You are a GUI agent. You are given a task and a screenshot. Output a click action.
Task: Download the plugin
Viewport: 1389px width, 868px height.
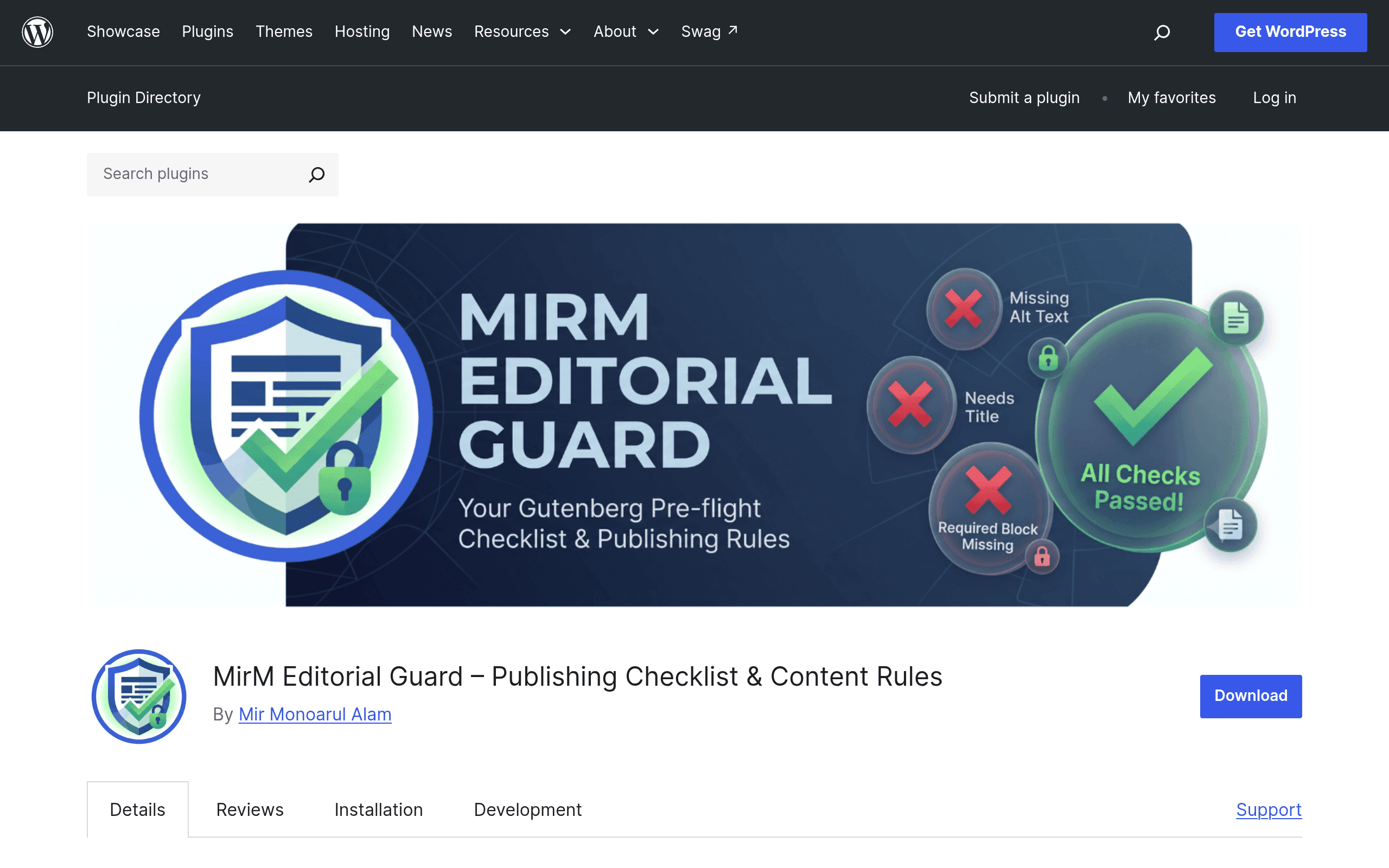[1251, 697]
